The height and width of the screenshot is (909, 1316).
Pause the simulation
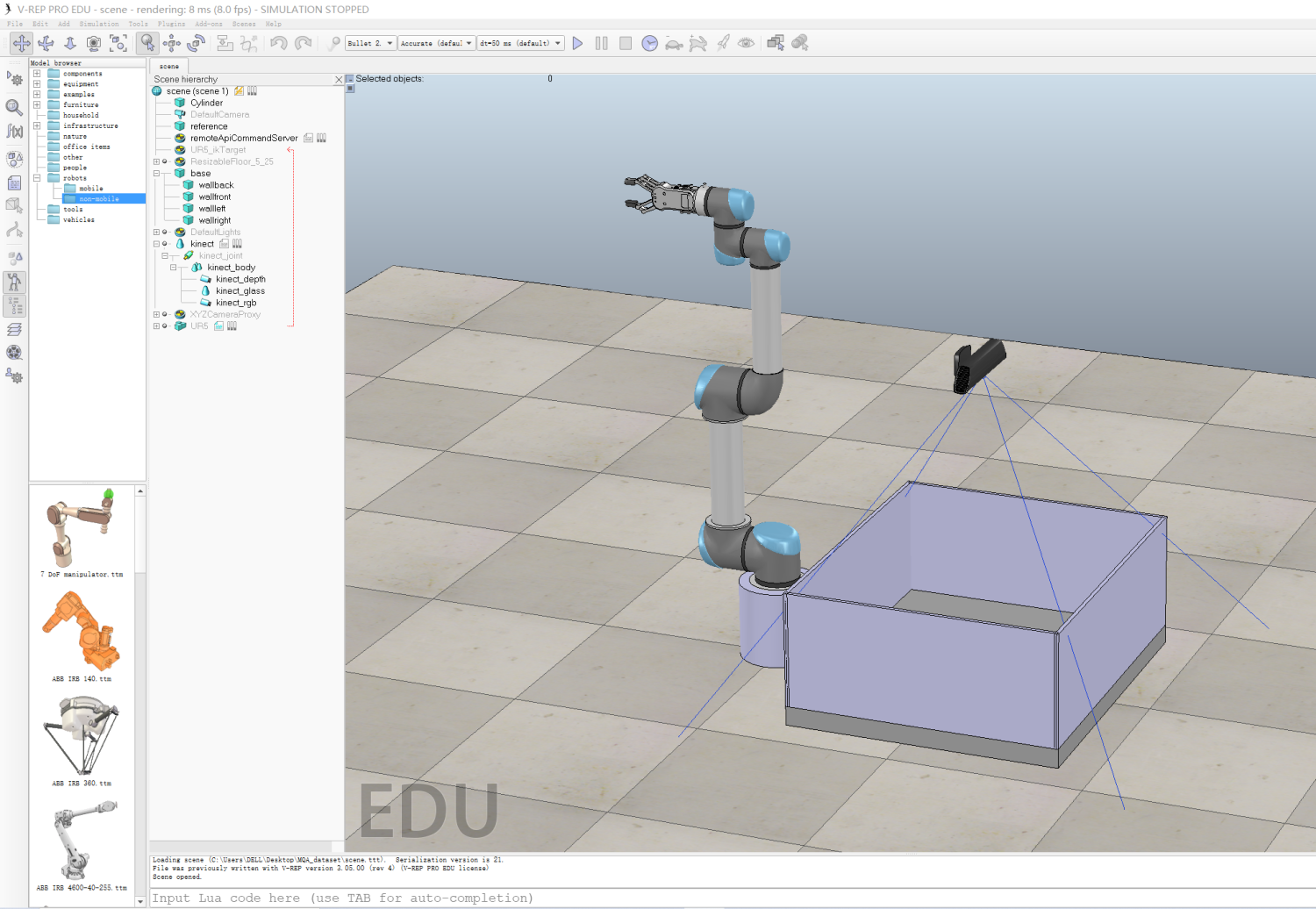602,43
